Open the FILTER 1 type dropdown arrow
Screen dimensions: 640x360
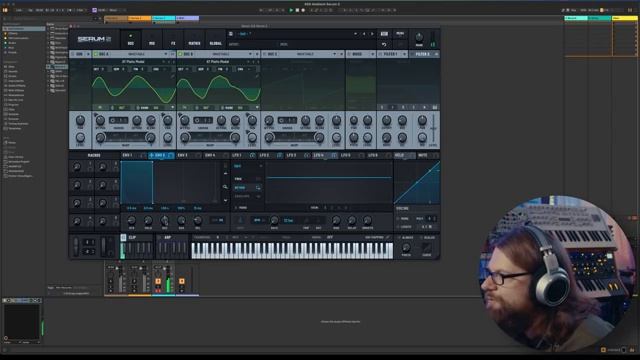click(x=404, y=54)
